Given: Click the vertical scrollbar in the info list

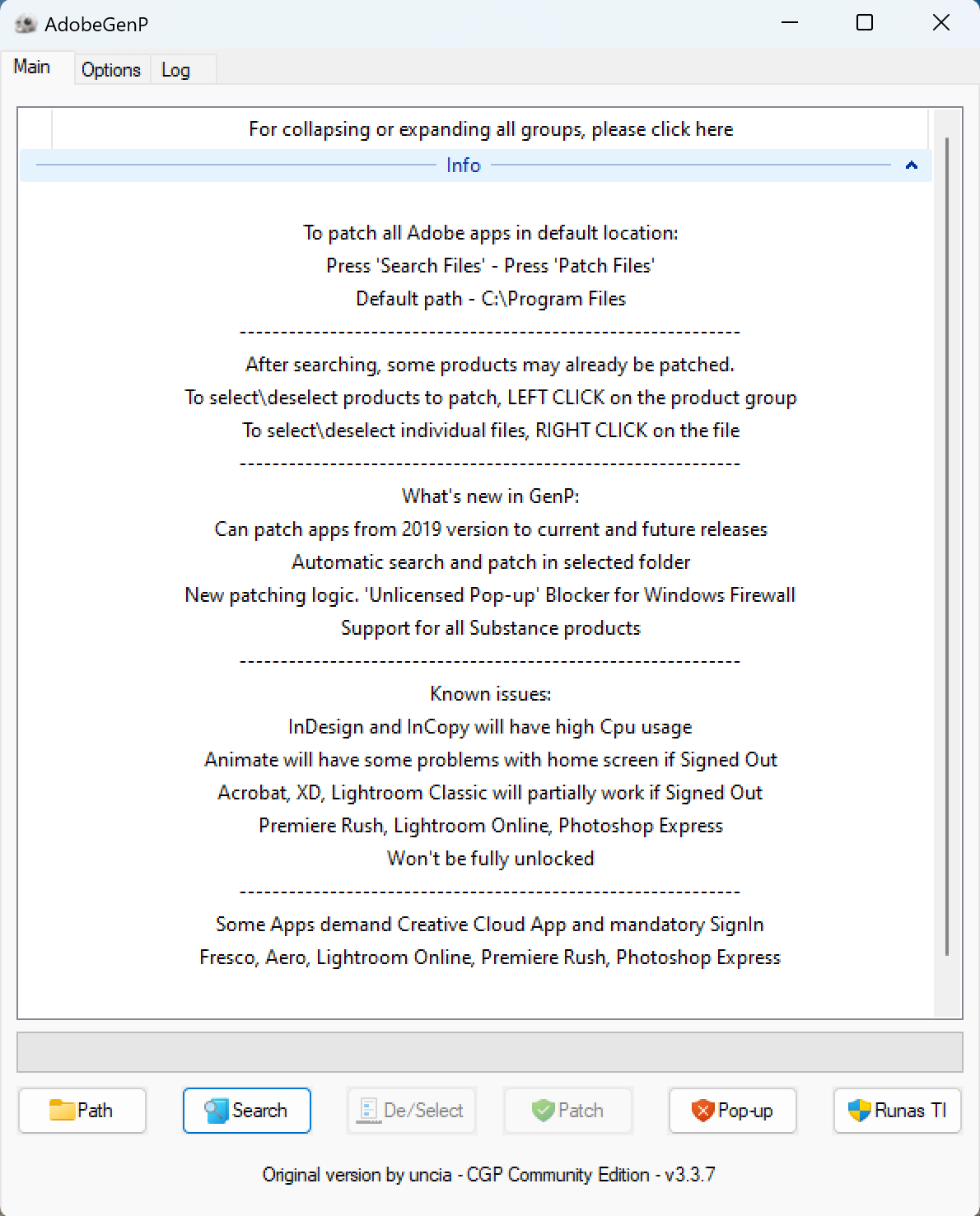Looking at the screenshot, I should tap(947, 547).
